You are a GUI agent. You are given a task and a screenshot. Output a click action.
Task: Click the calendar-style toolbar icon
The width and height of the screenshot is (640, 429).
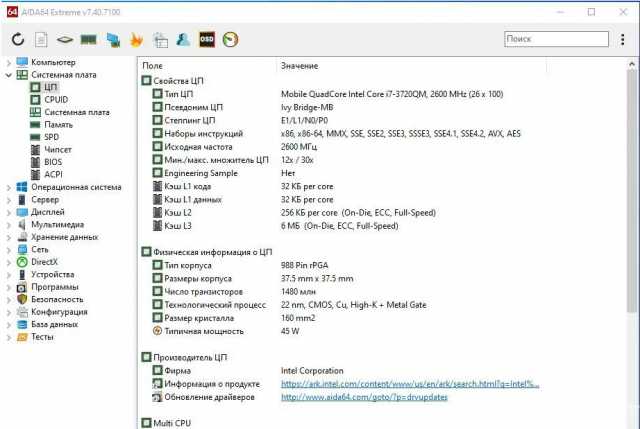point(160,40)
